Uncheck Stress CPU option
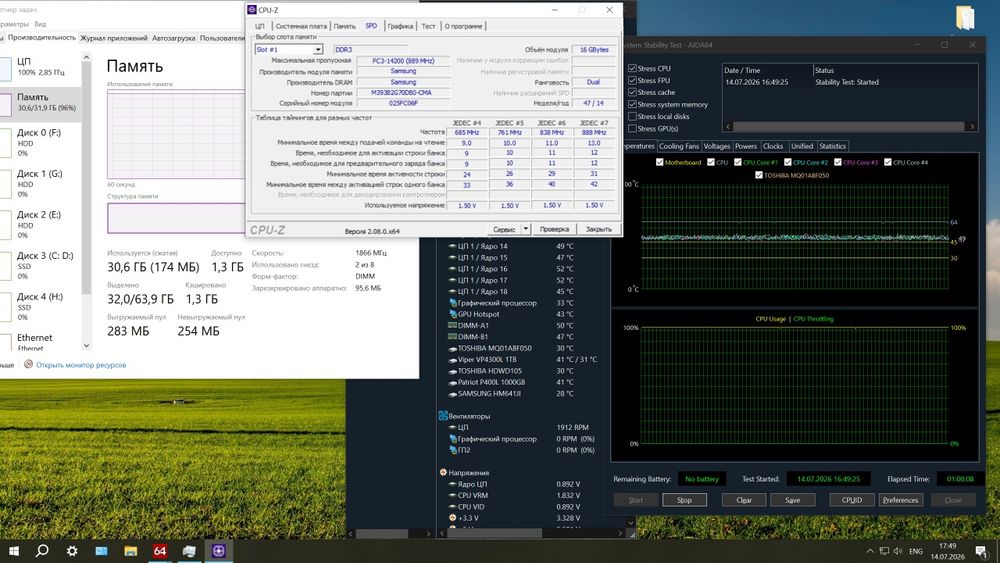This screenshot has height=563, width=1000. [632, 68]
